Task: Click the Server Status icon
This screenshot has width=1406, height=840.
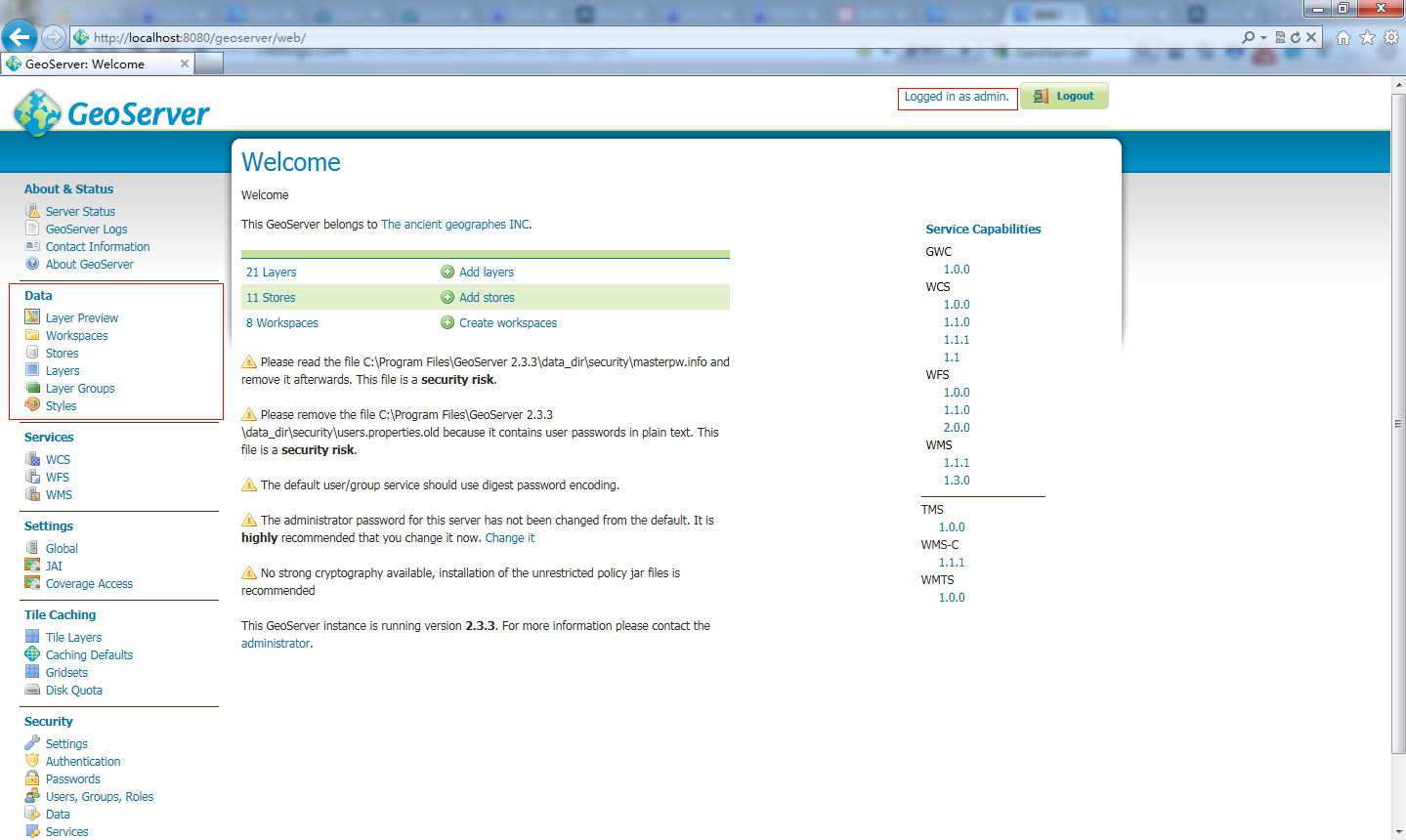Action: coord(32,211)
